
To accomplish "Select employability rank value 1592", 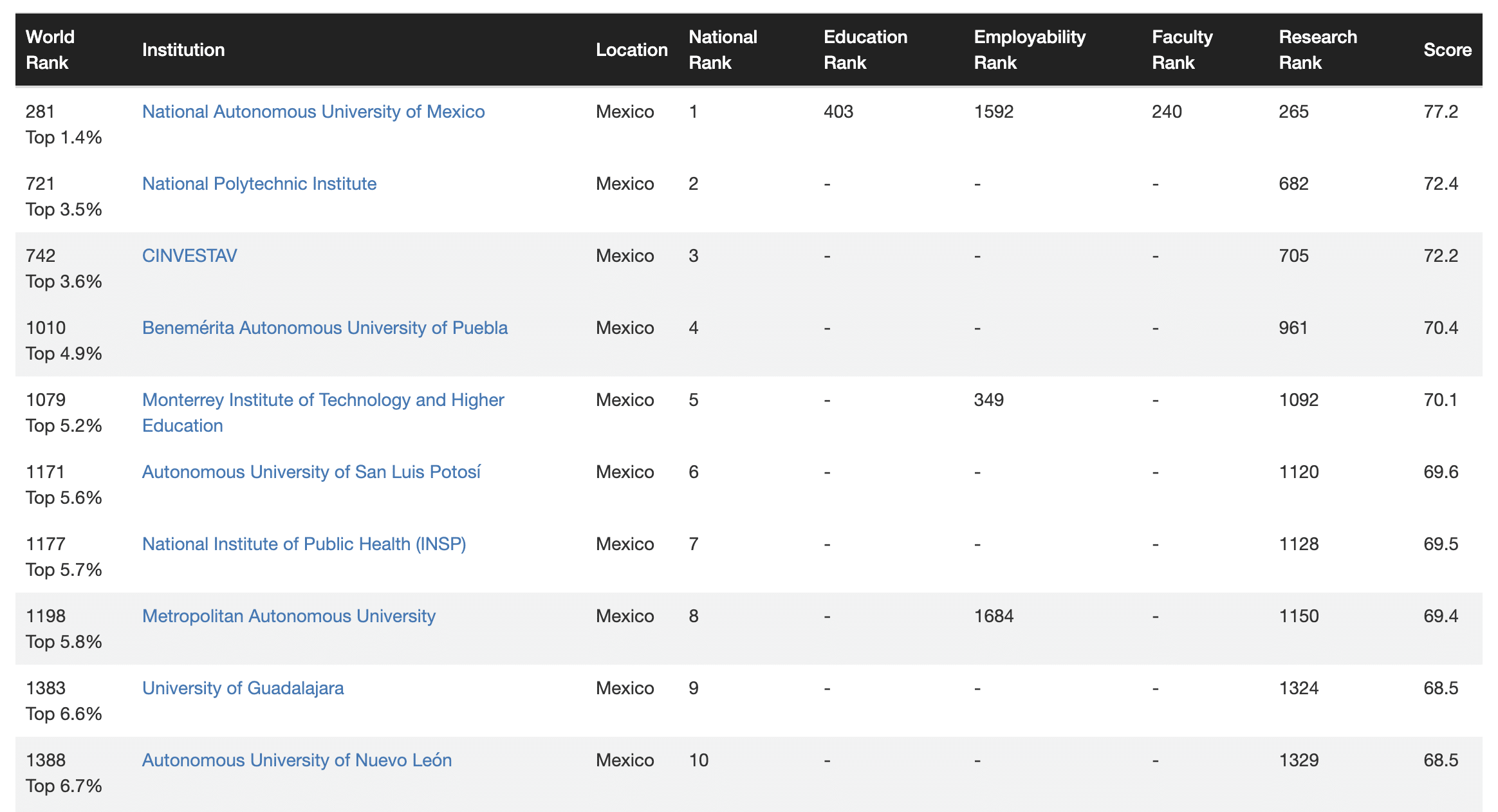I will tap(994, 111).
